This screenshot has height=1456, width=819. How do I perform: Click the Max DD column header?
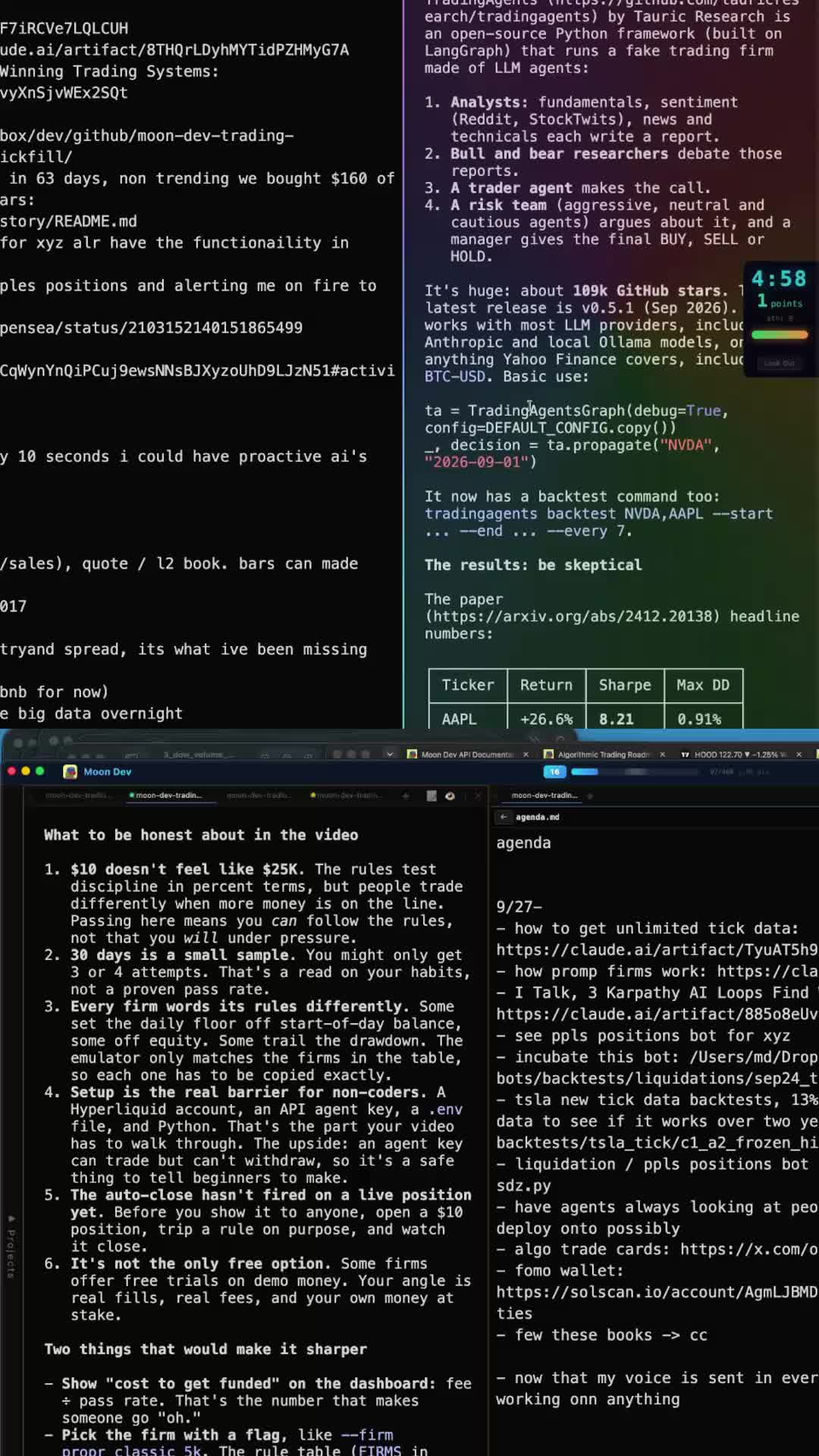tap(703, 685)
